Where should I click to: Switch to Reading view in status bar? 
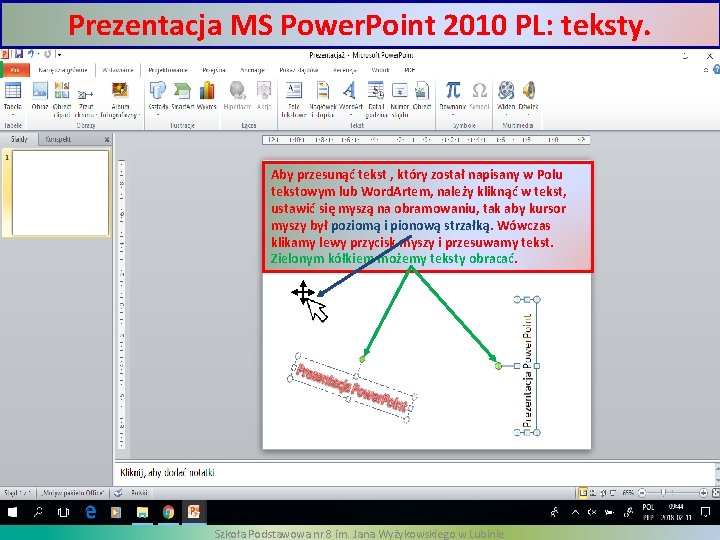pos(602,493)
